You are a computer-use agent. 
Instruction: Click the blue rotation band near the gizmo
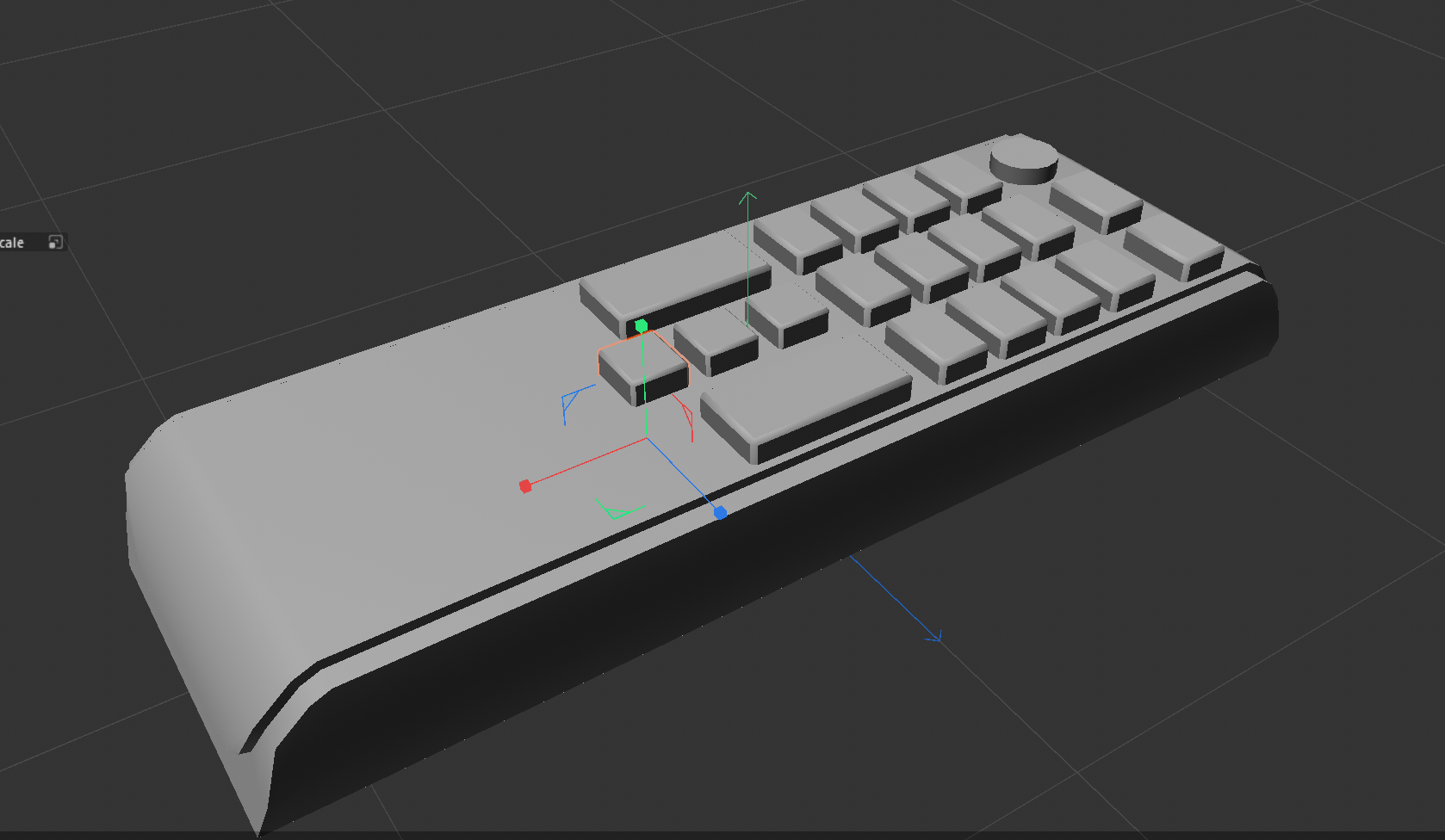click(570, 403)
